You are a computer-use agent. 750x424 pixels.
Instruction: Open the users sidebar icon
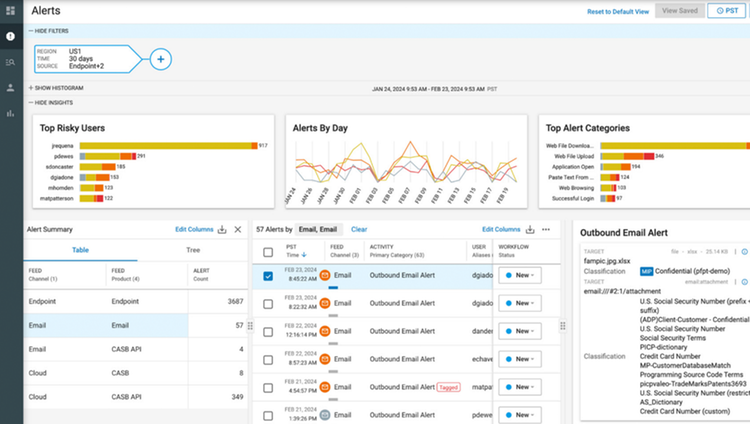click(11, 88)
